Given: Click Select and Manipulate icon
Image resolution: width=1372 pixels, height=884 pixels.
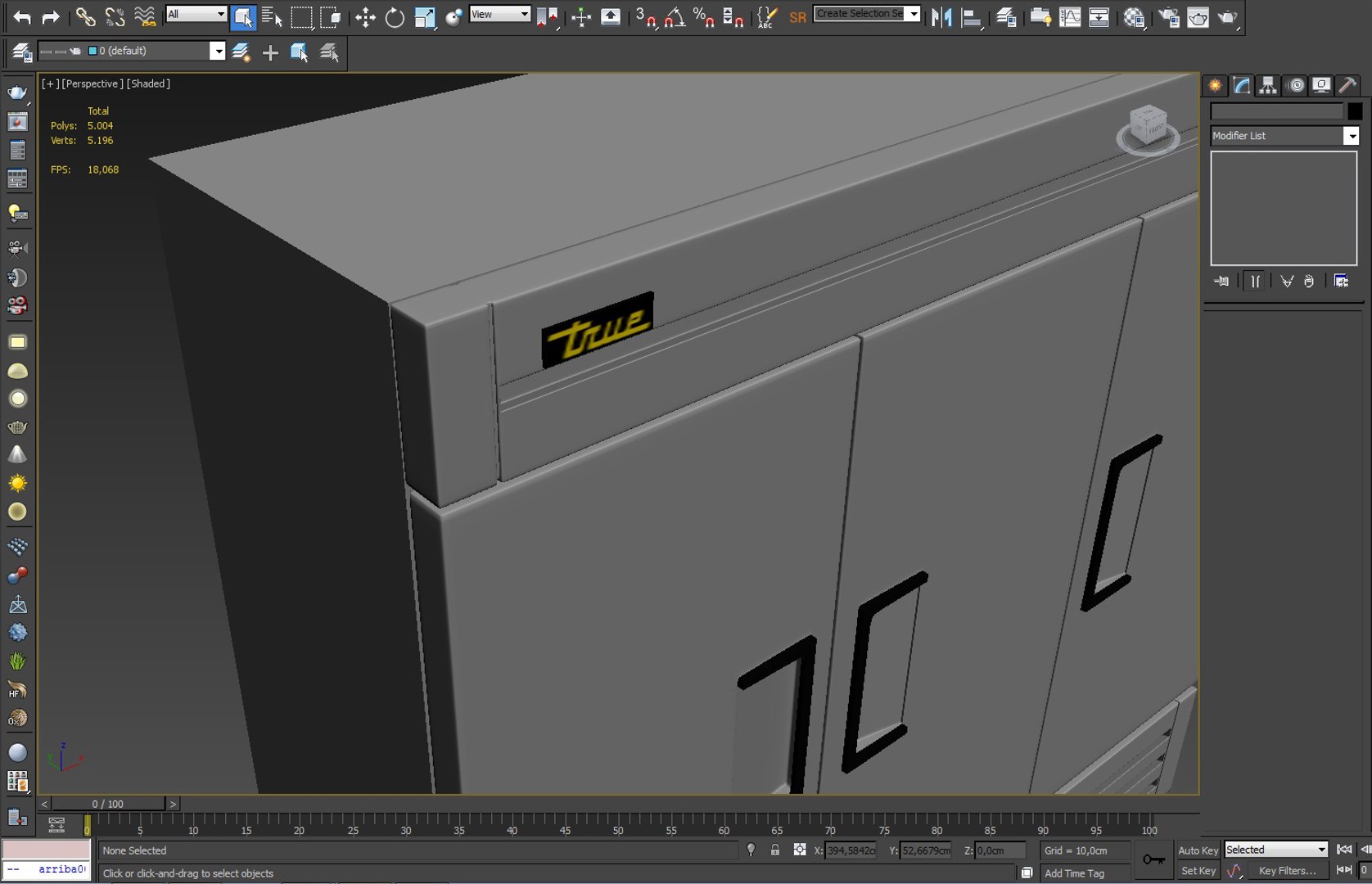Looking at the screenshot, I should click(x=581, y=17).
